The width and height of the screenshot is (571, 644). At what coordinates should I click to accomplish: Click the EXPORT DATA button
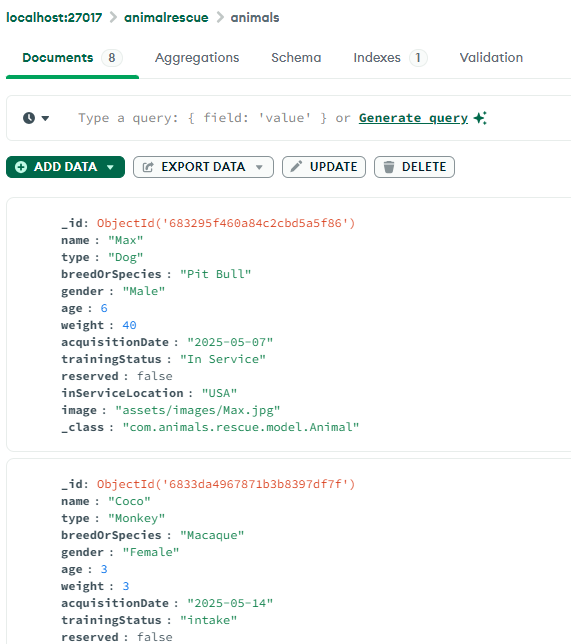coord(203,167)
